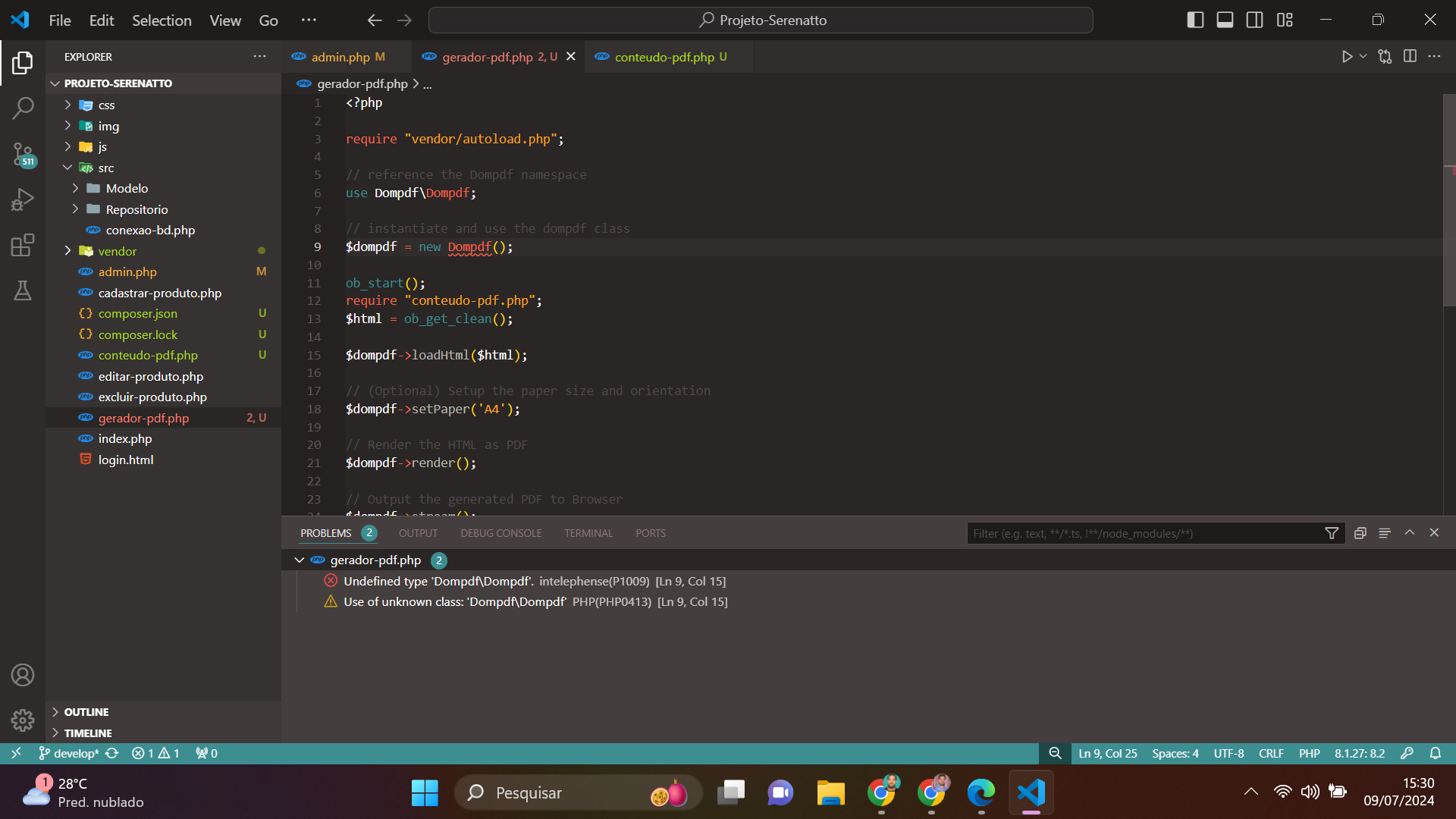Go back with the navigation arrow
Image resolution: width=1456 pixels, height=819 pixels.
click(375, 20)
